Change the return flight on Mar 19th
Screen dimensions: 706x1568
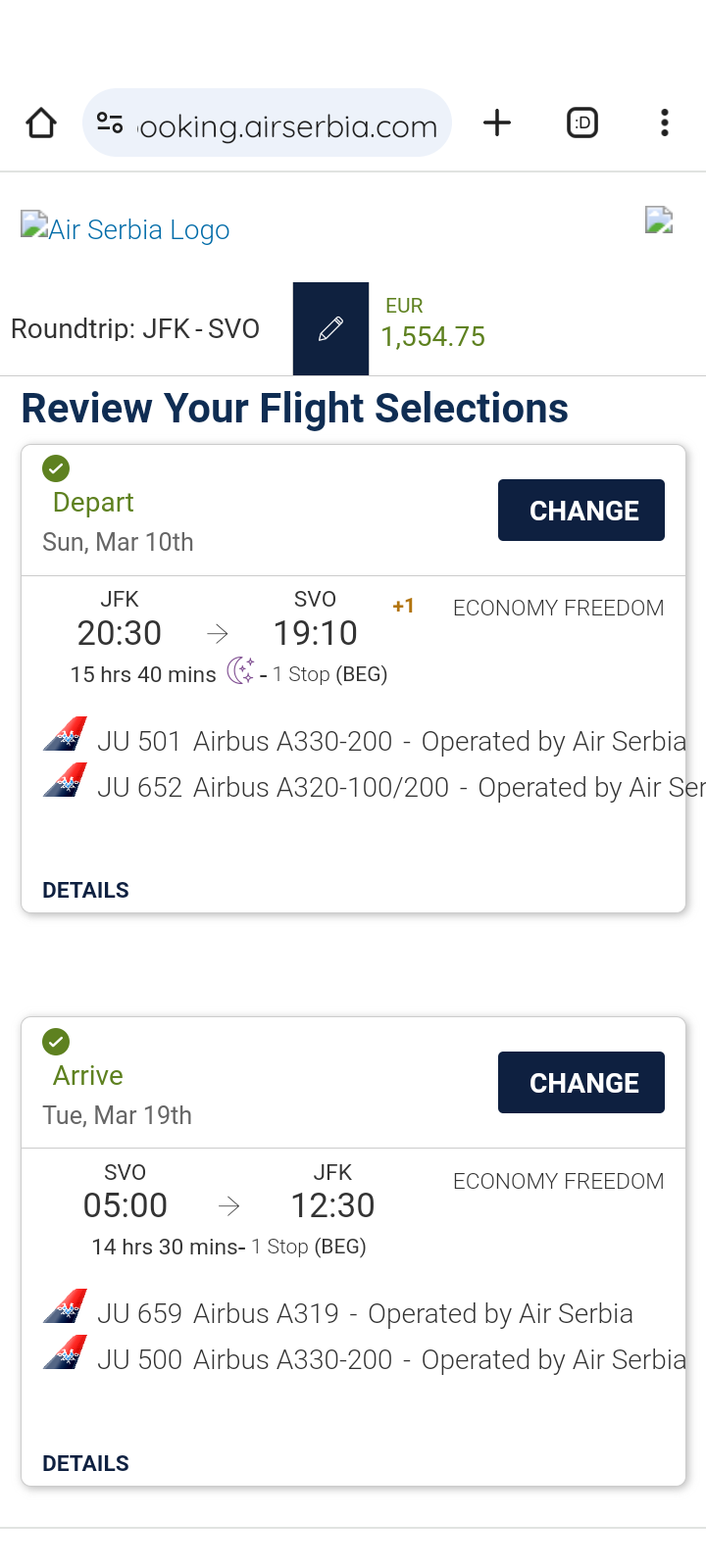click(580, 1082)
